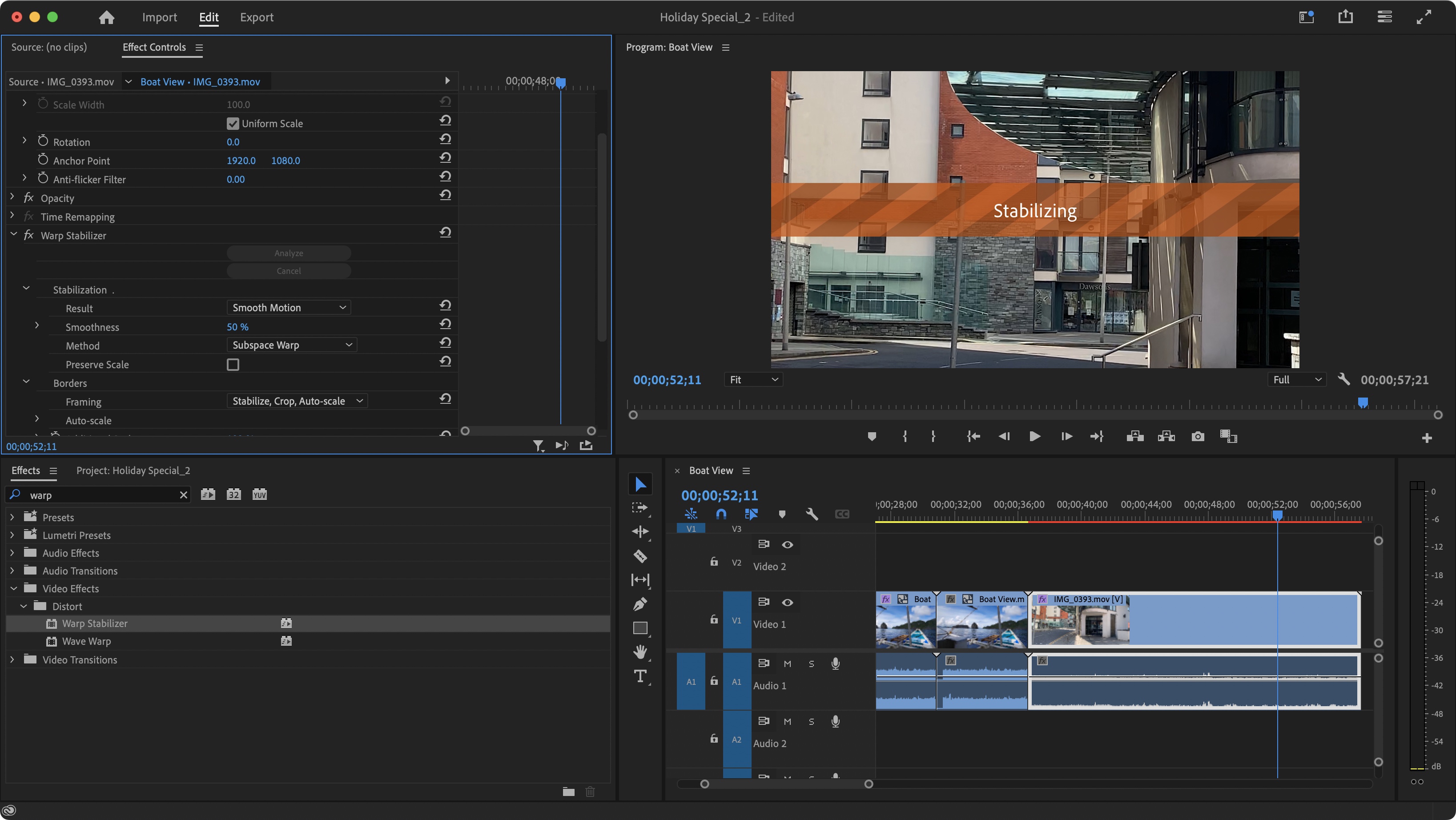
Task: Click the Analyze button in Warp Stabilizer
Action: click(x=289, y=252)
